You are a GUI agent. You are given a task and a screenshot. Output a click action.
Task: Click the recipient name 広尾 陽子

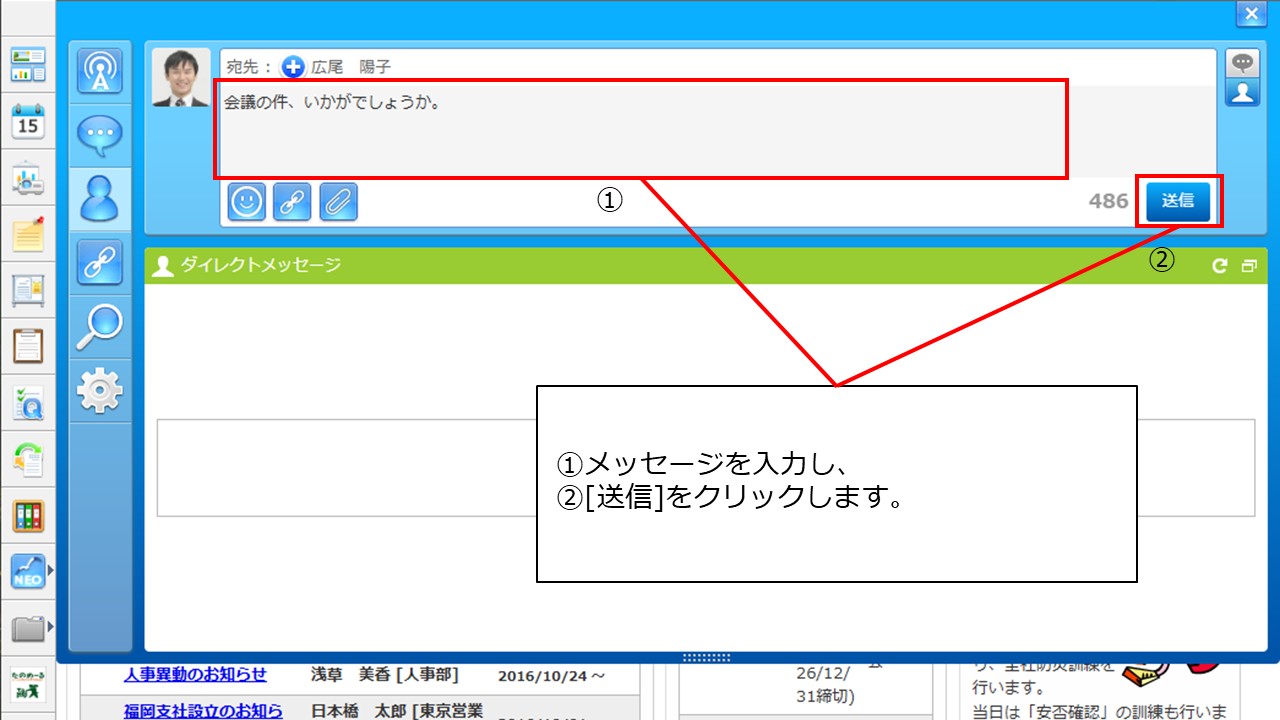point(351,67)
